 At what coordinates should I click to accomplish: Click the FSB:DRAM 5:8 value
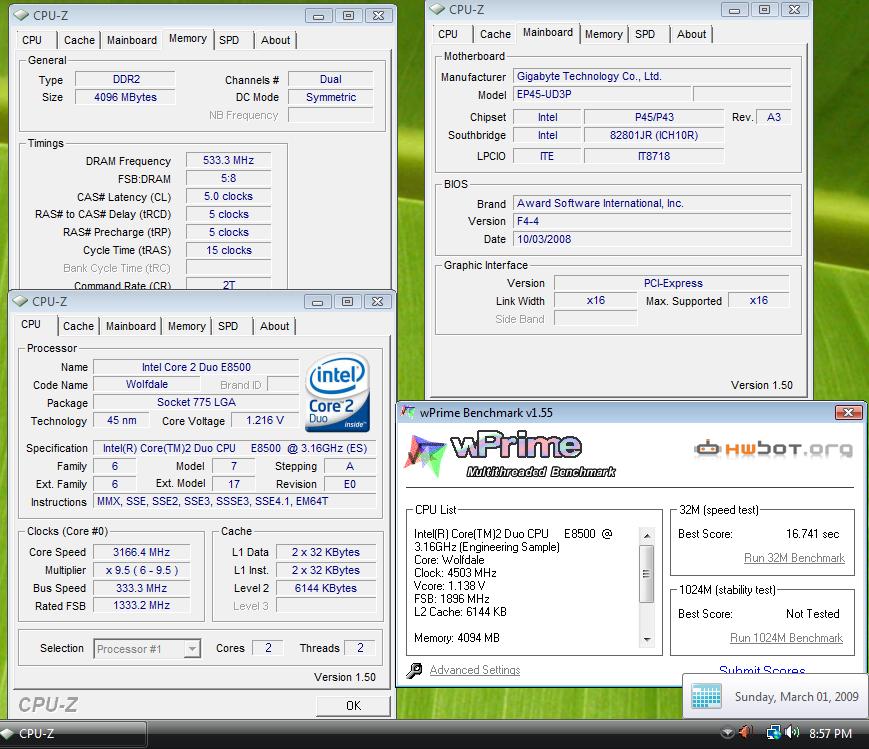point(228,179)
